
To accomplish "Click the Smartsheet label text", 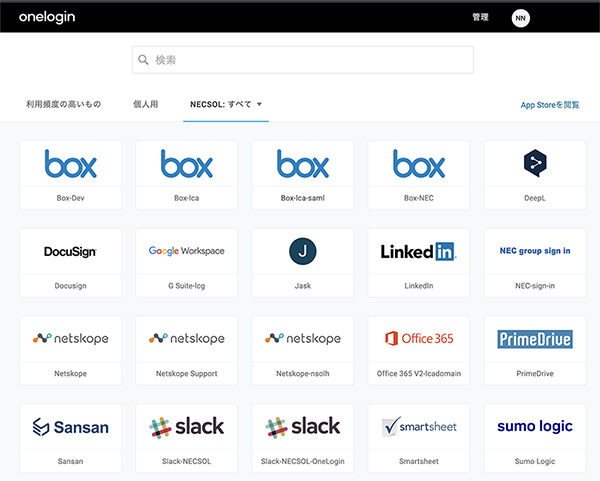I will [419, 461].
